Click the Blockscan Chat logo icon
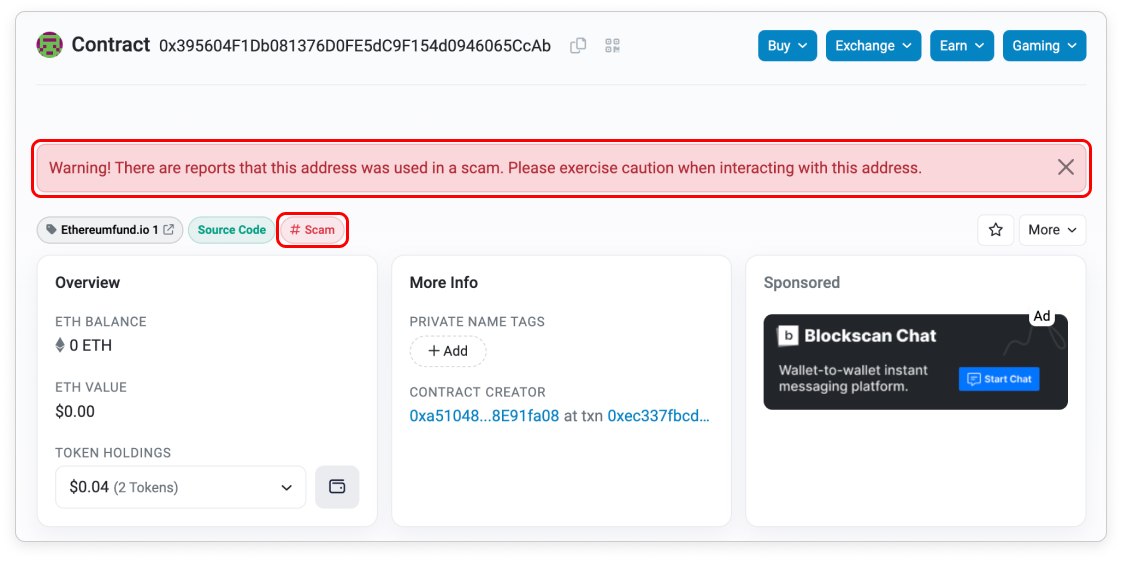The image size is (1122, 561). (789, 336)
